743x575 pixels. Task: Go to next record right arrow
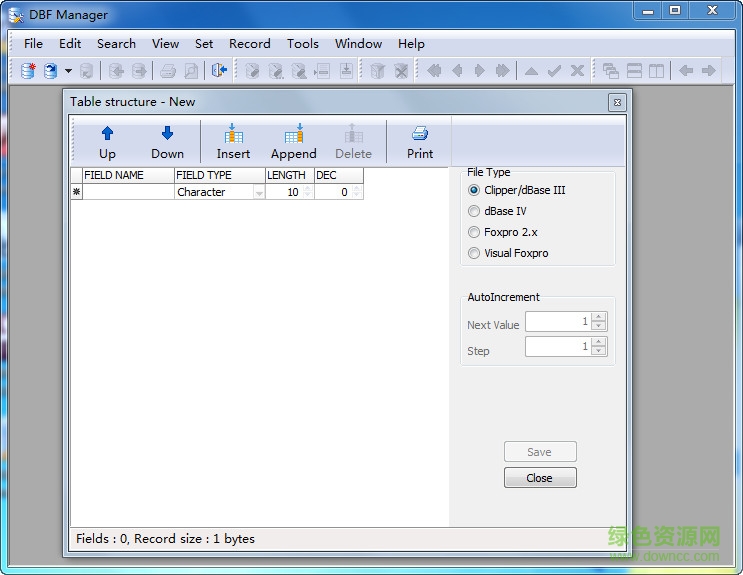pyautogui.click(x=480, y=71)
